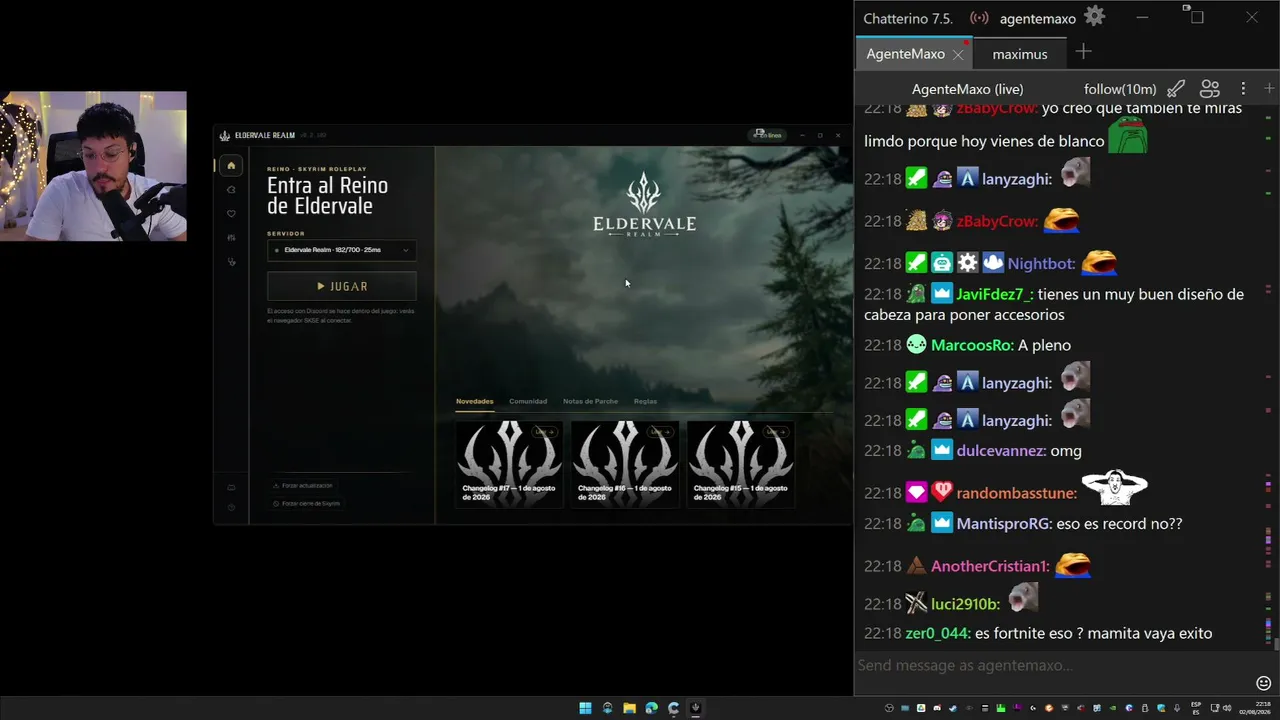Image resolution: width=1280 pixels, height=720 pixels.
Task: Click username MarcoosRo in chat
Action: pyautogui.click(x=972, y=345)
